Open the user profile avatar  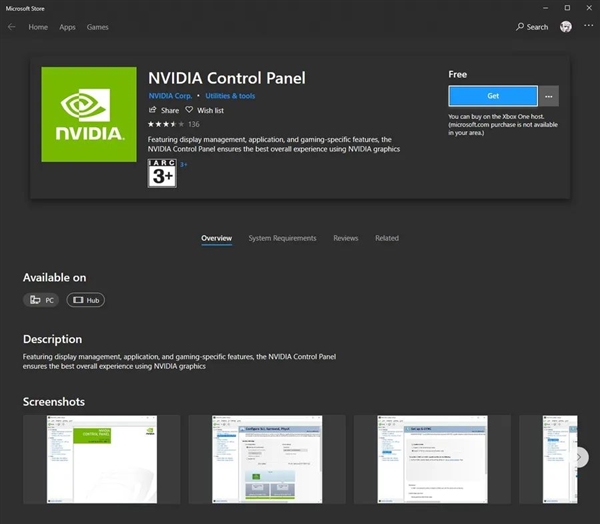coord(566,27)
